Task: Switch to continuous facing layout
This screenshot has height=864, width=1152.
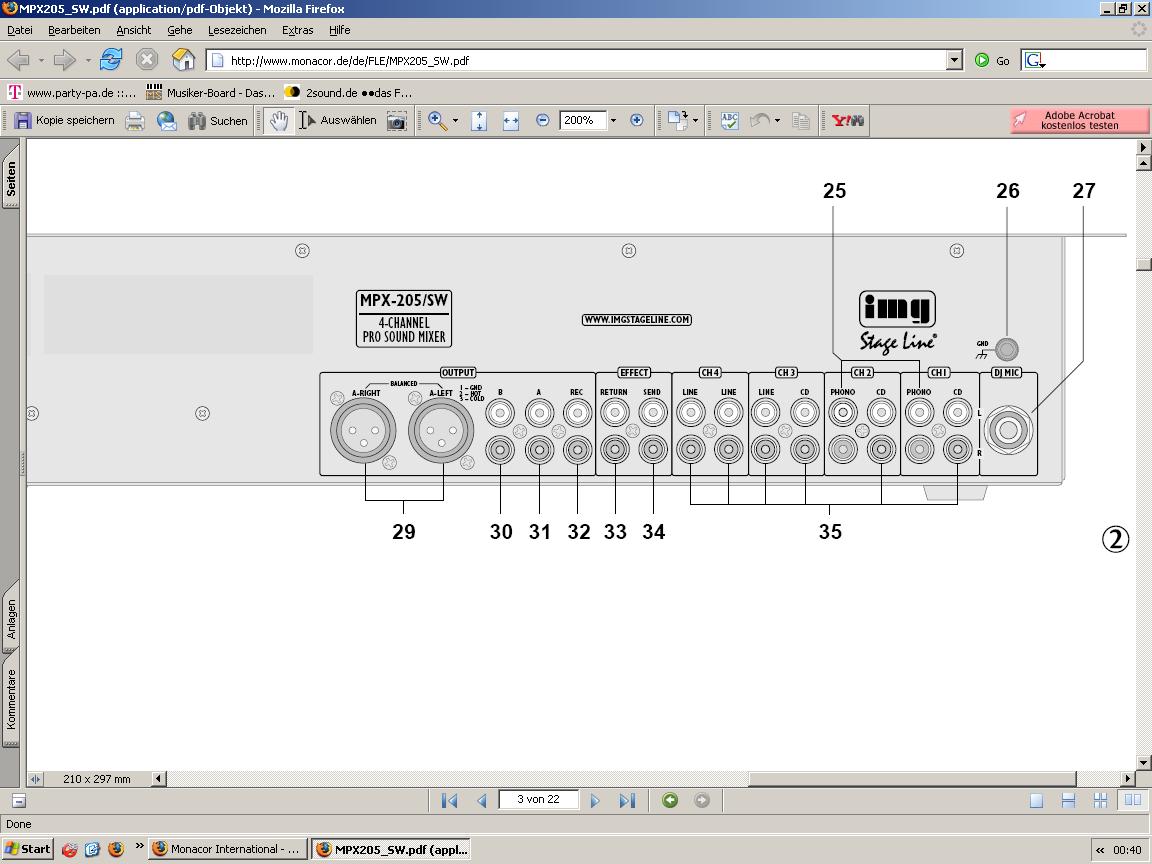Action: point(1101,800)
